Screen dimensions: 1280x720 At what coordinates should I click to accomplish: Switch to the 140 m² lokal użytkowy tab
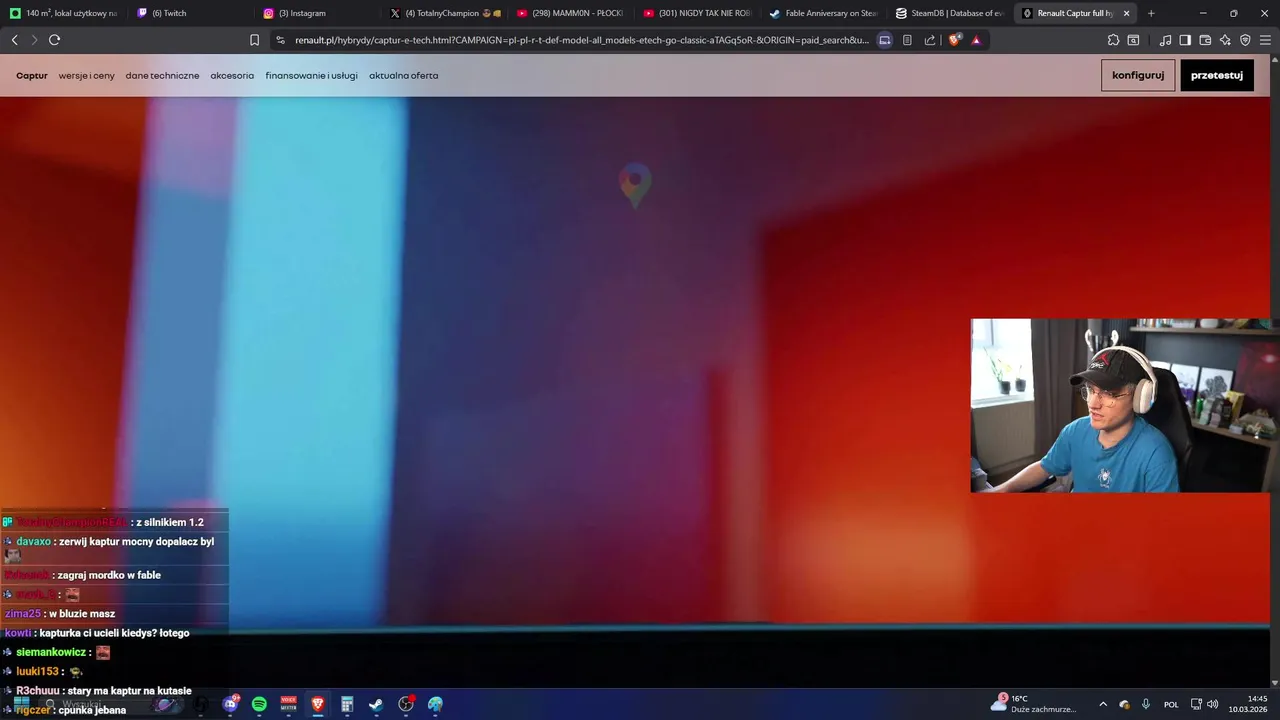pyautogui.click(x=64, y=13)
